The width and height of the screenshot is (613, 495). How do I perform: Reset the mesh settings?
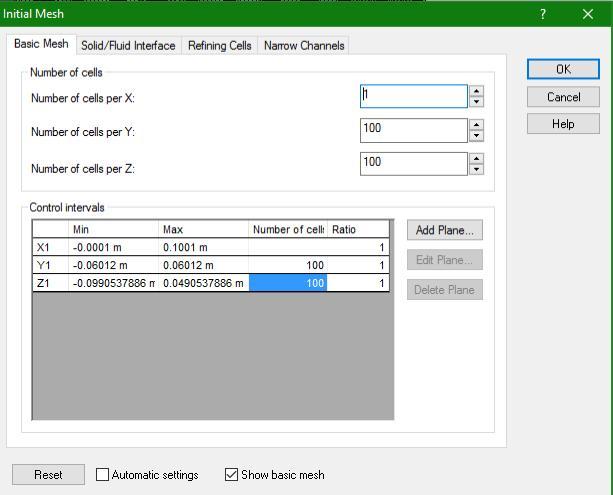pyautogui.click(x=48, y=475)
